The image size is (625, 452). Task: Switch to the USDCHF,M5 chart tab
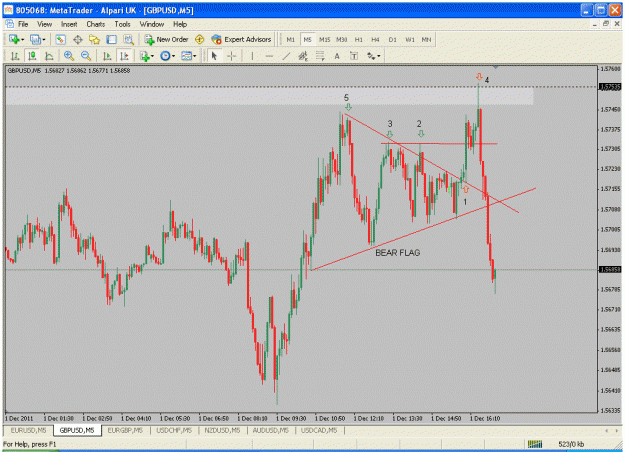pos(174,430)
